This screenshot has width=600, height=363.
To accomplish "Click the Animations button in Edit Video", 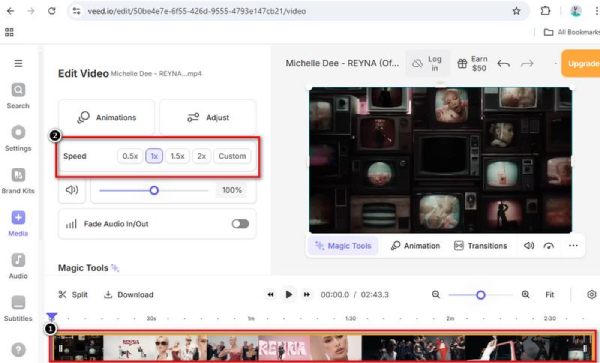I will pos(106,117).
